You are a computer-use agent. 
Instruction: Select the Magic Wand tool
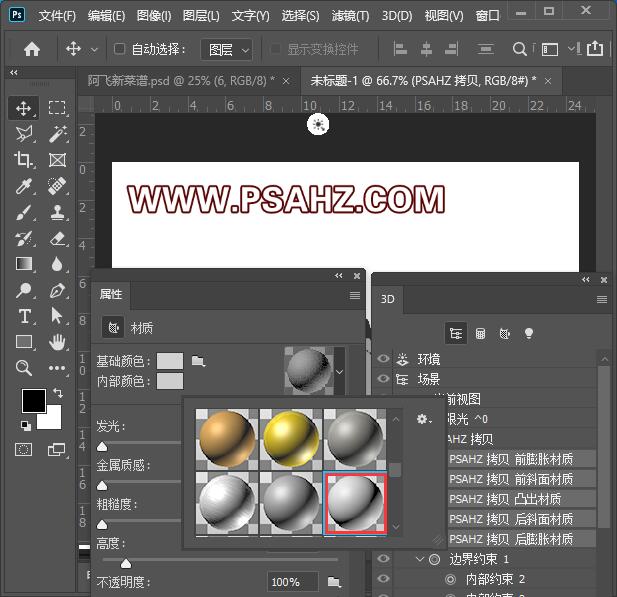pyautogui.click(x=57, y=134)
